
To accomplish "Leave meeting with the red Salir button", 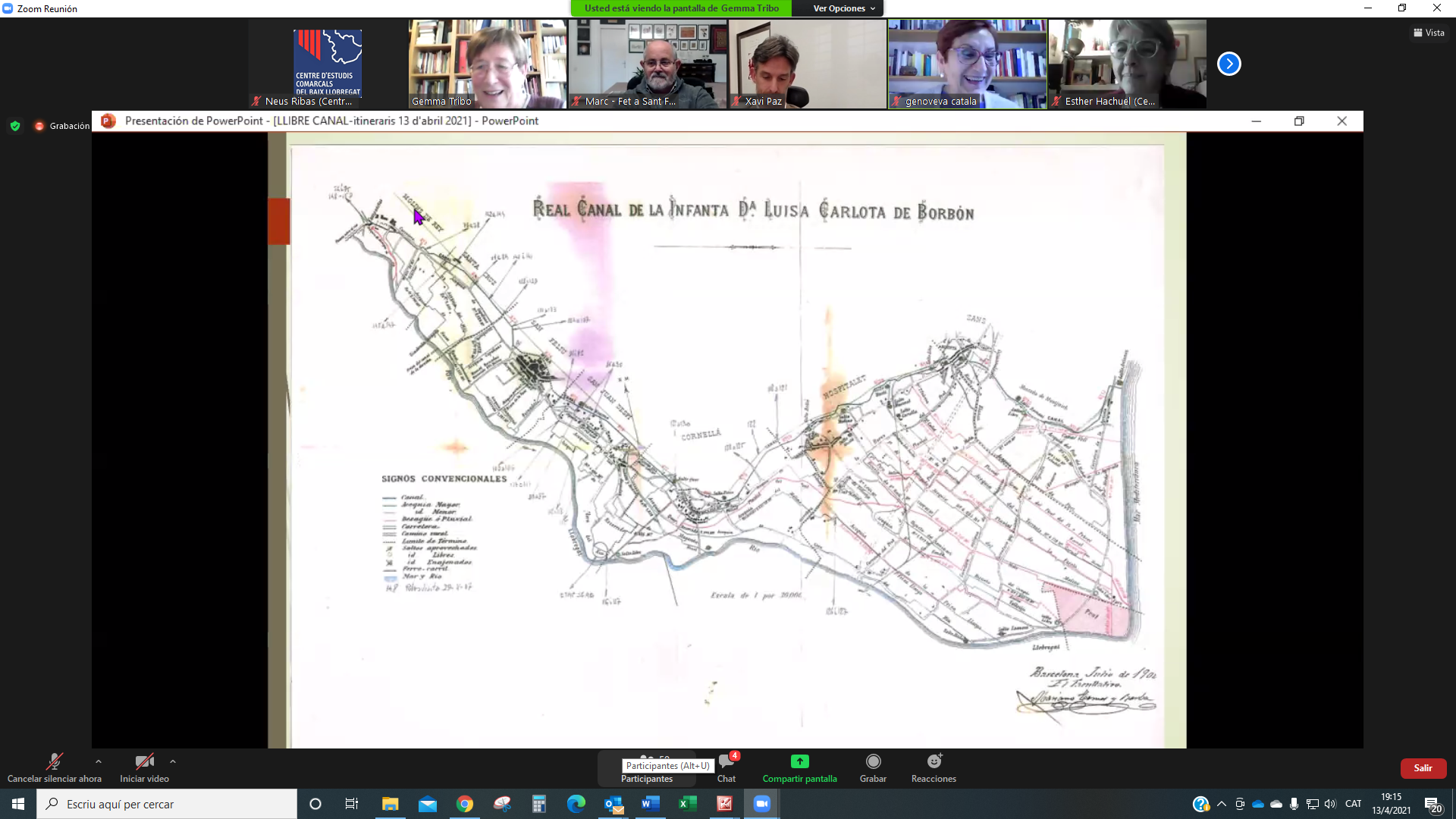I will point(1423,768).
